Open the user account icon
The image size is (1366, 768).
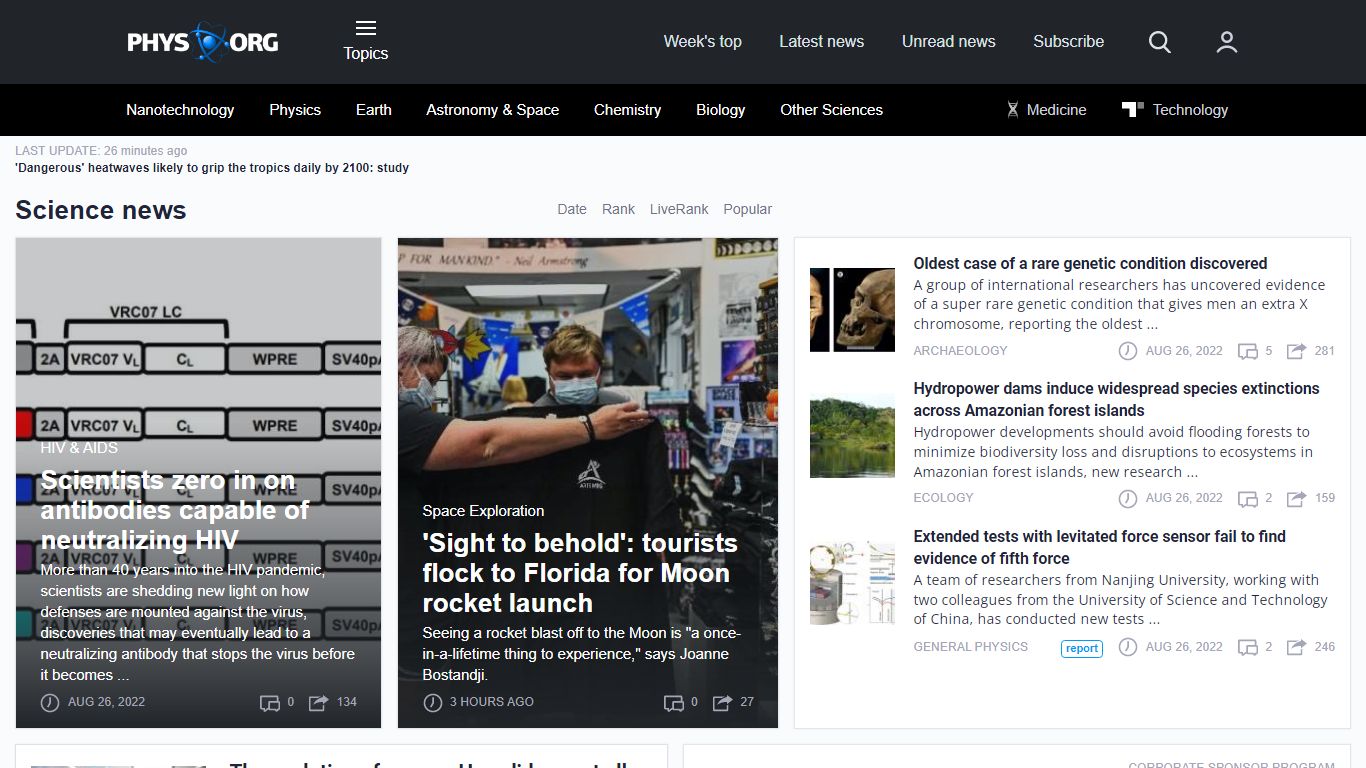(1227, 42)
